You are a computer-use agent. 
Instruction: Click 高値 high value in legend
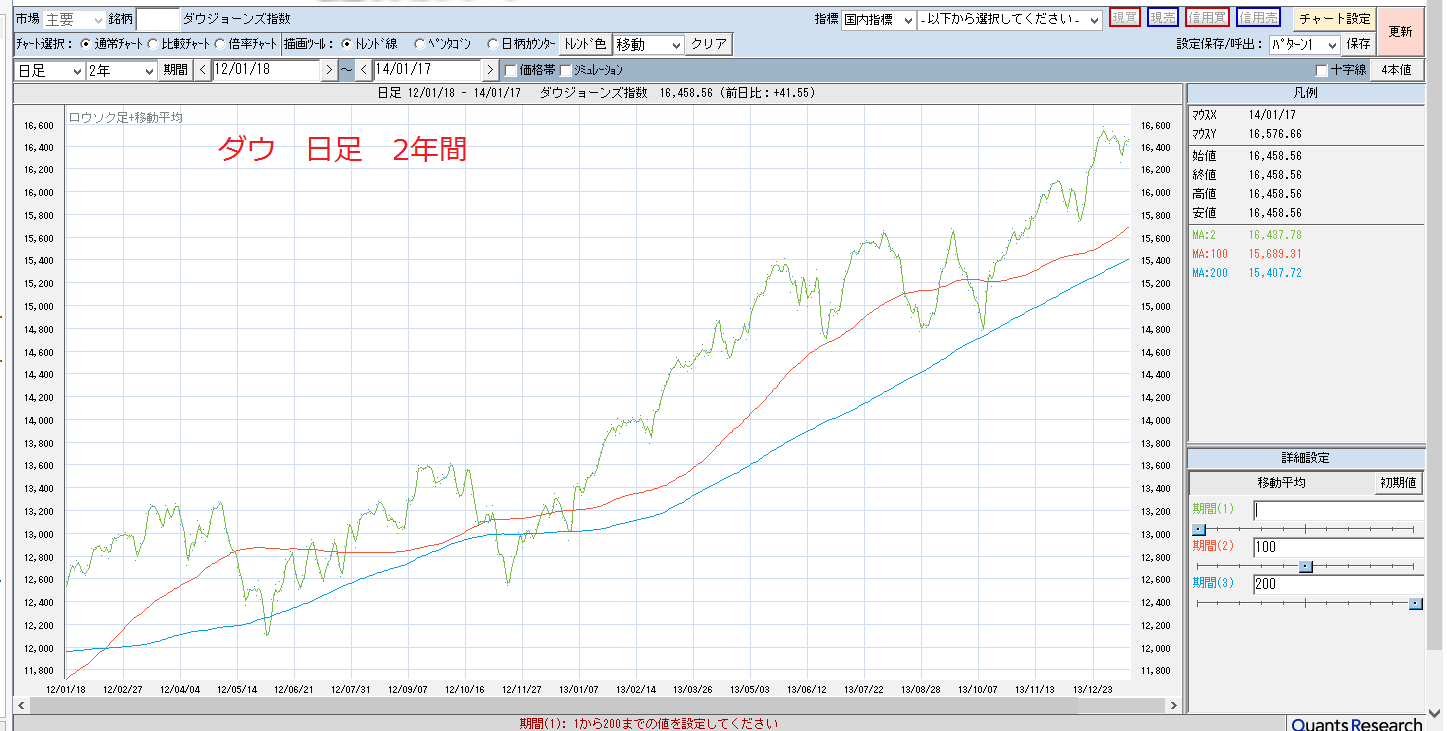point(1275,194)
